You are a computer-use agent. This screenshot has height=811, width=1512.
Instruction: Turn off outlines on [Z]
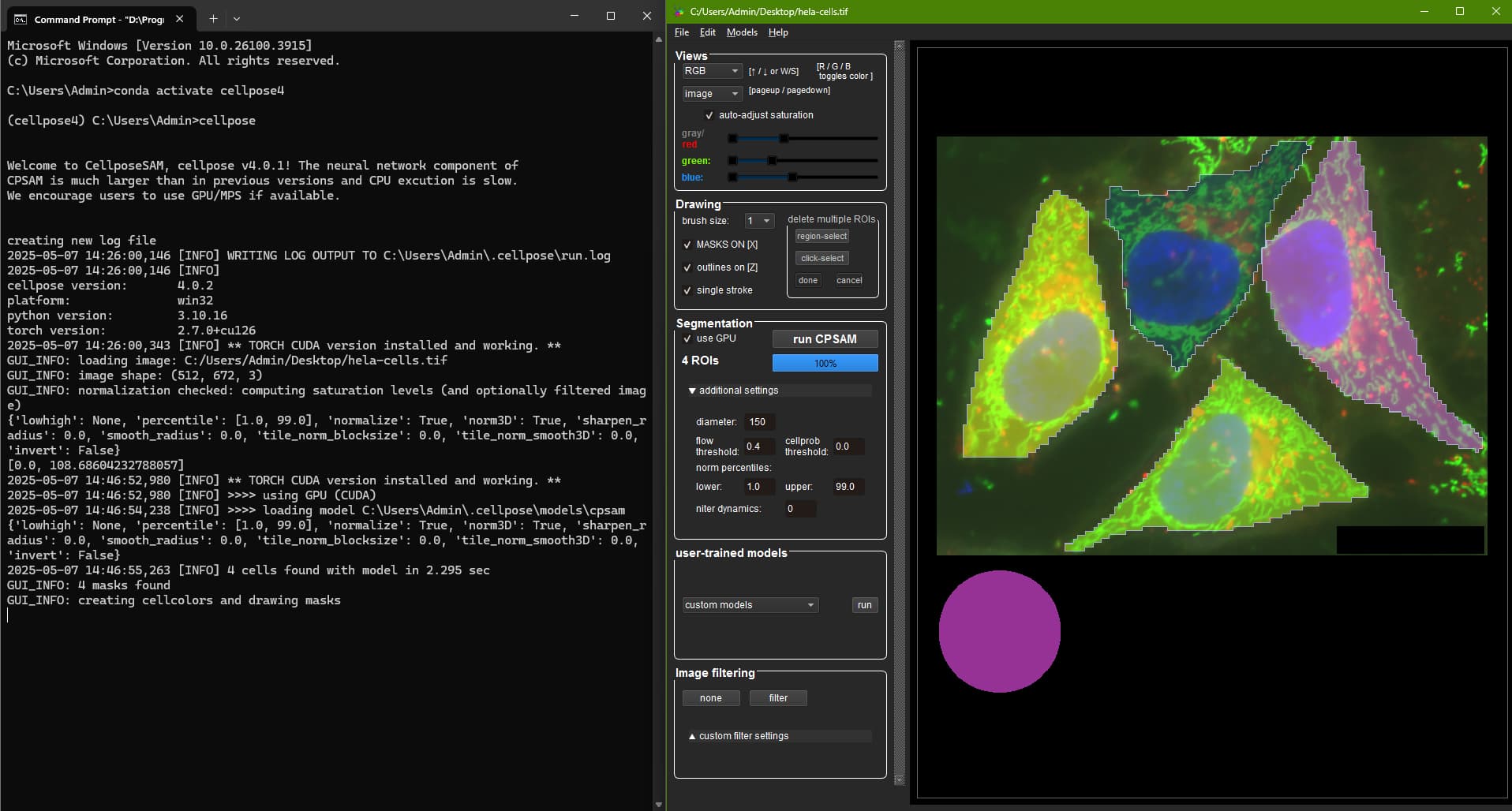click(687, 267)
